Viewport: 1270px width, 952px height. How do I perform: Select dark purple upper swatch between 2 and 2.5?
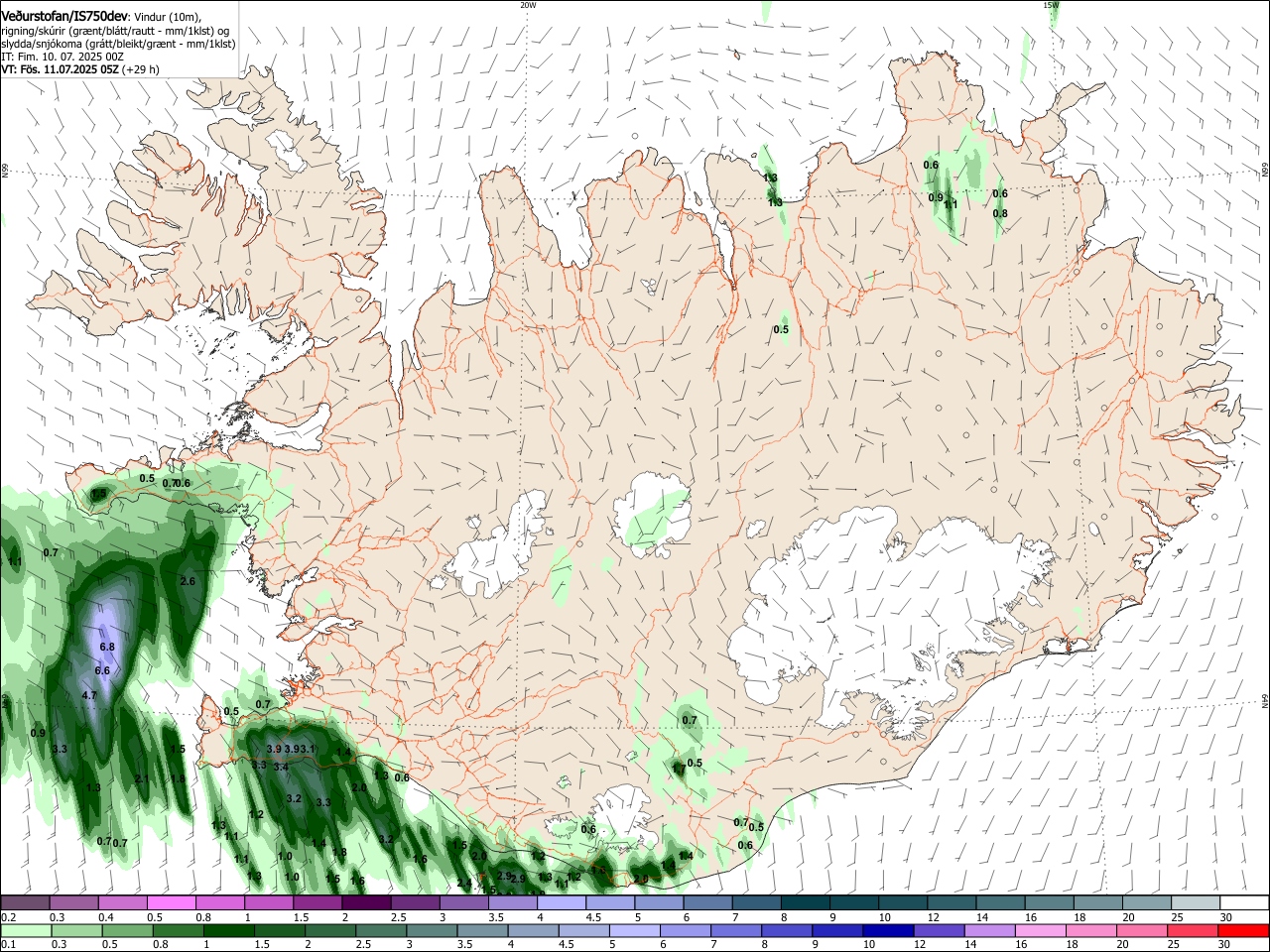[365, 903]
